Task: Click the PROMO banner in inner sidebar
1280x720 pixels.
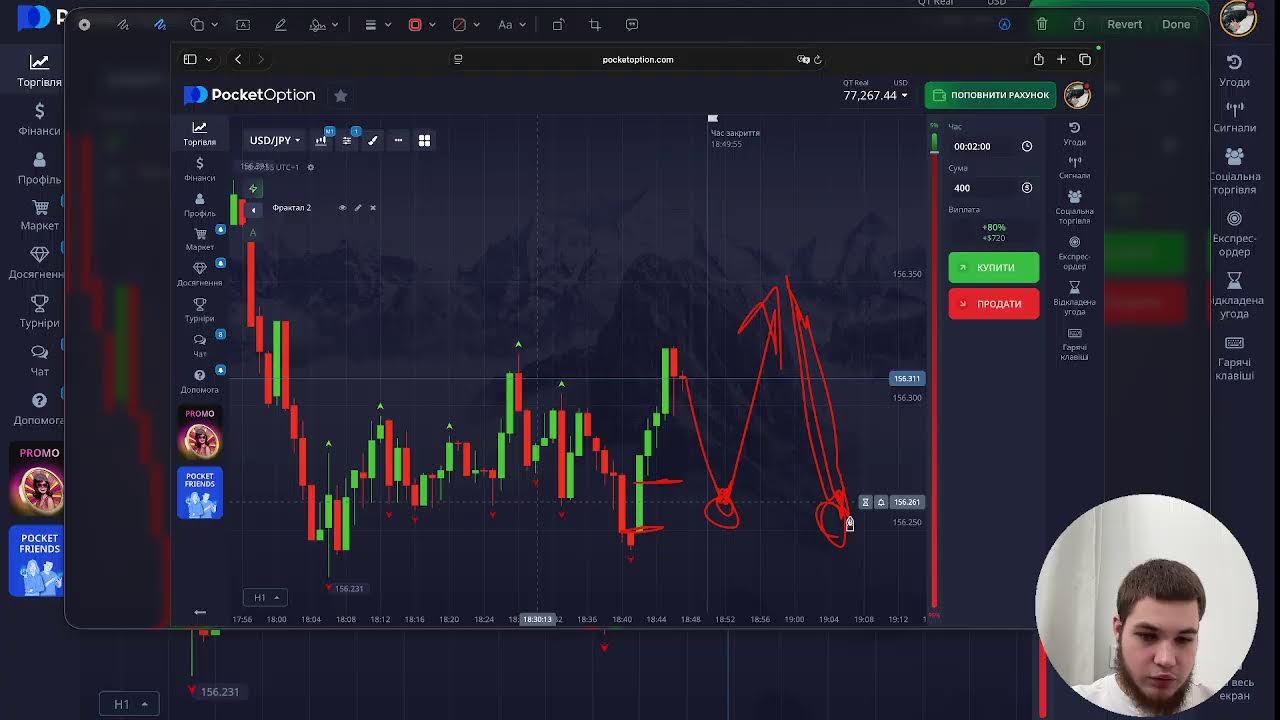Action: 200,433
